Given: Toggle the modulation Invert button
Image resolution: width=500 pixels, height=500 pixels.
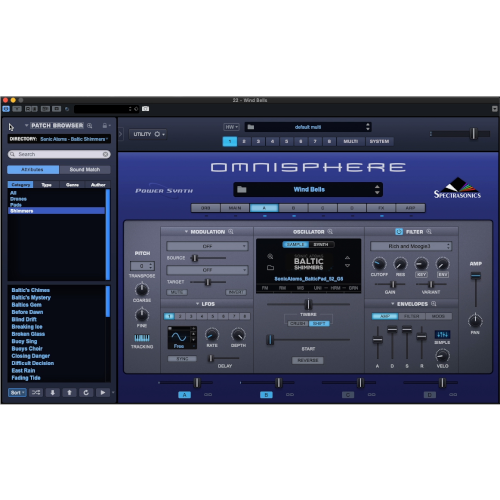Looking at the screenshot, I should pos(236,292).
